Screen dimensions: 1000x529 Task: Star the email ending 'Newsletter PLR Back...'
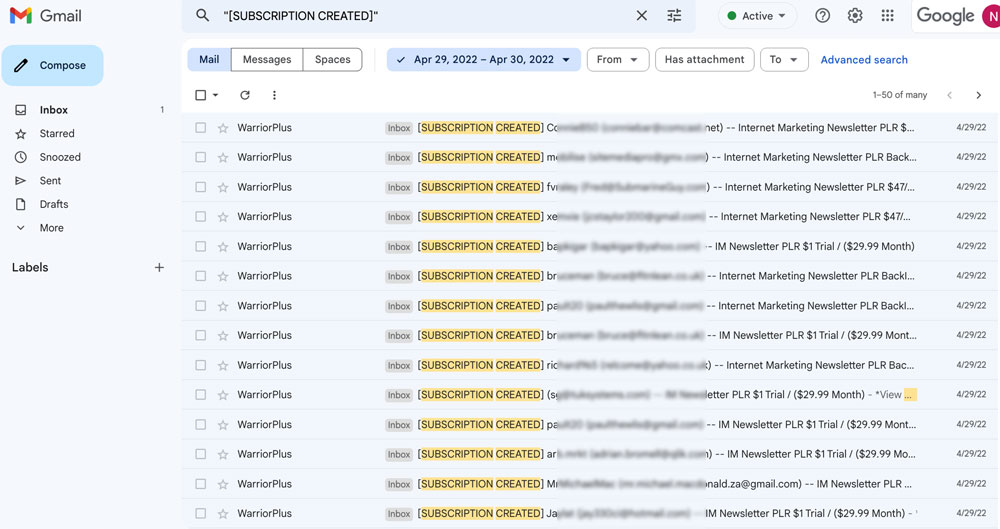(223, 158)
